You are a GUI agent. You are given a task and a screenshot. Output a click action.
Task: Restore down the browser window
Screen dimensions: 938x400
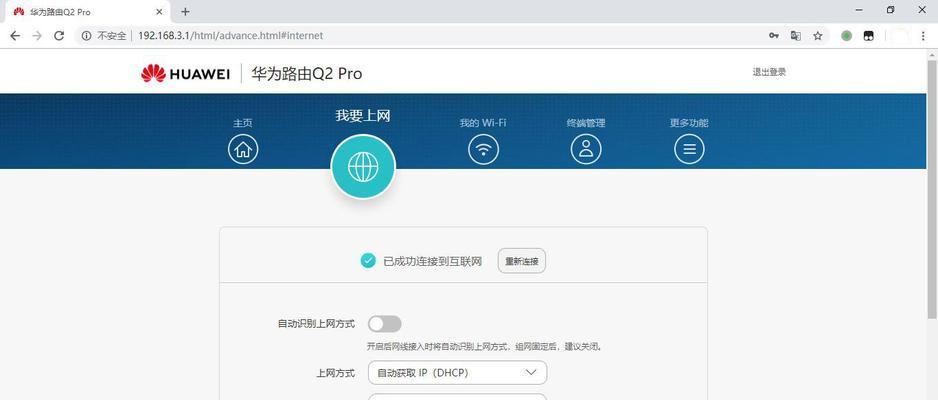(891, 10)
